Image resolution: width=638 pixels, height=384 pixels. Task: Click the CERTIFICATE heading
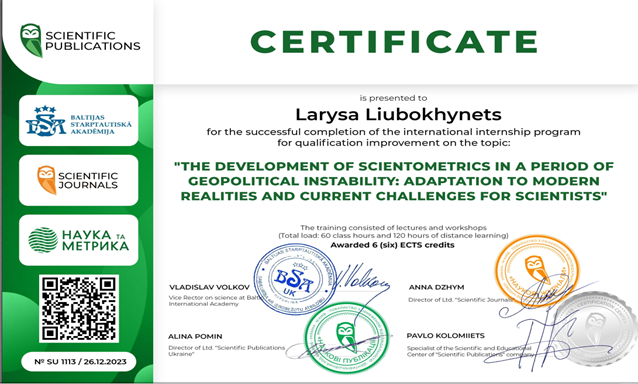click(x=394, y=41)
